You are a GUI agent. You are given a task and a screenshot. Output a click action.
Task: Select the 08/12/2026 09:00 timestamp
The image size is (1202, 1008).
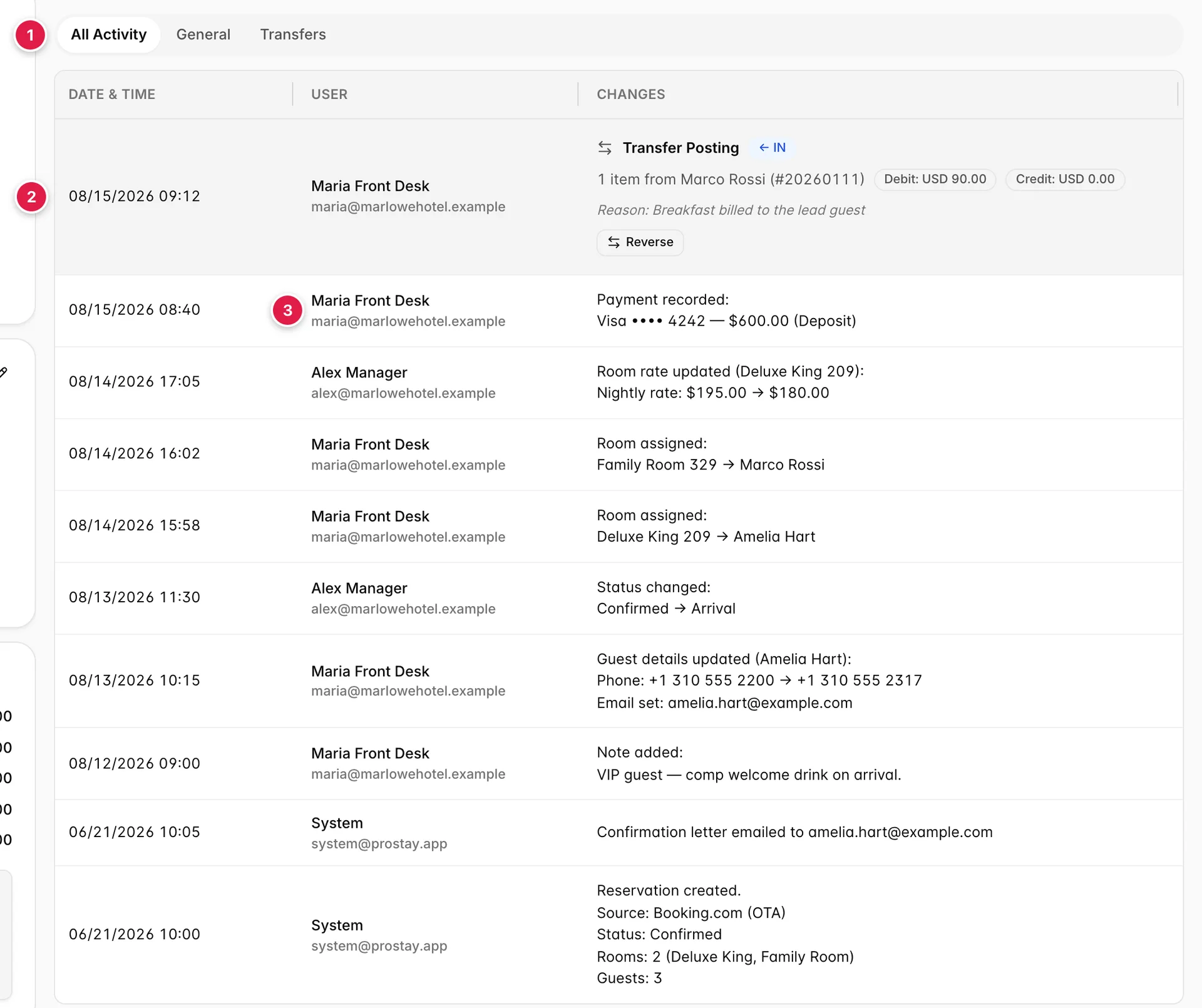pyautogui.click(x=135, y=764)
